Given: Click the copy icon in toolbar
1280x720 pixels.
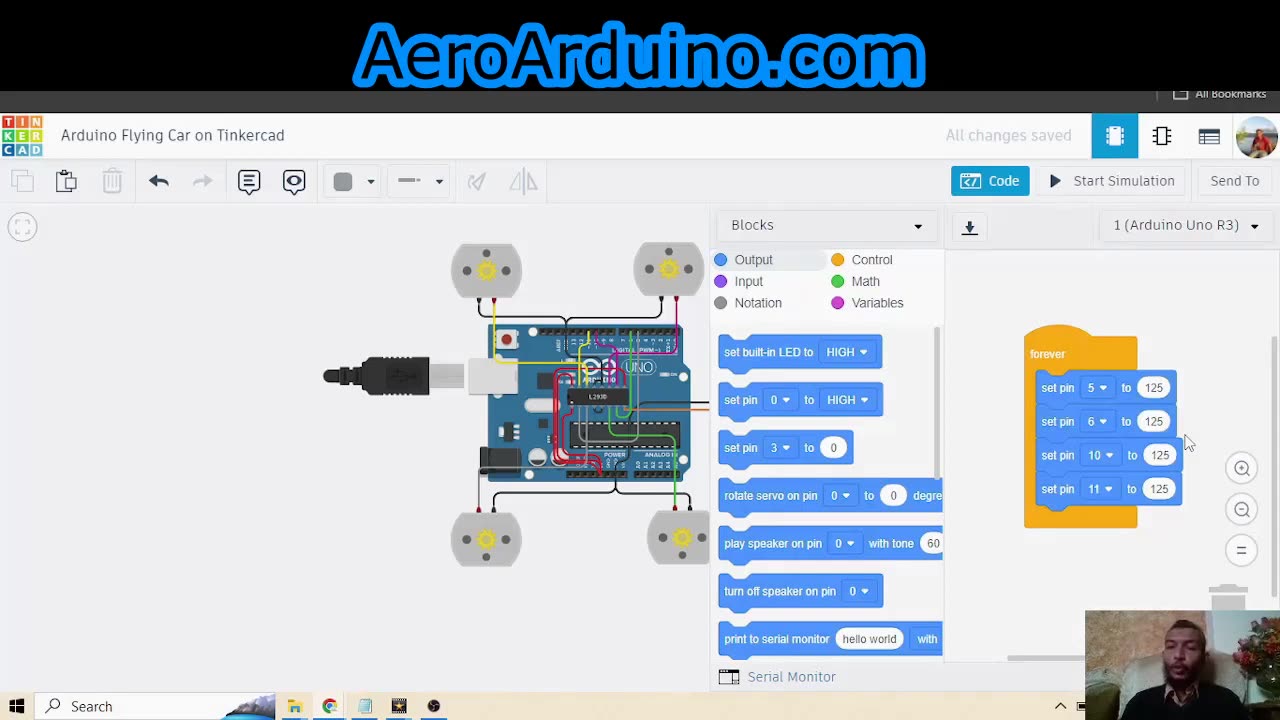Looking at the screenshot, I should pos(22,181).
